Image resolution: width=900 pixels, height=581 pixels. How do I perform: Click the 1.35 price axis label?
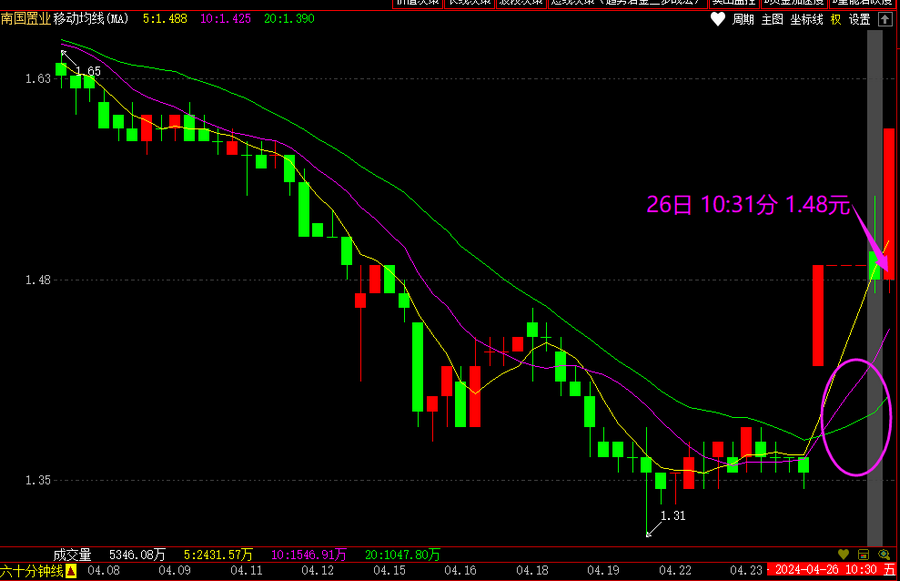pyautogui.click(x=38, y=481)
